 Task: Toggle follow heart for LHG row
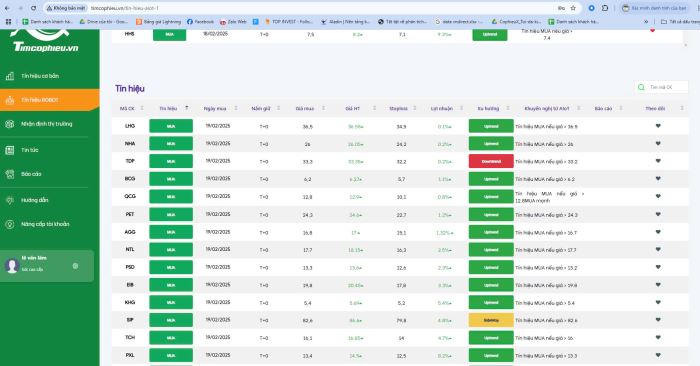point(658,126)
